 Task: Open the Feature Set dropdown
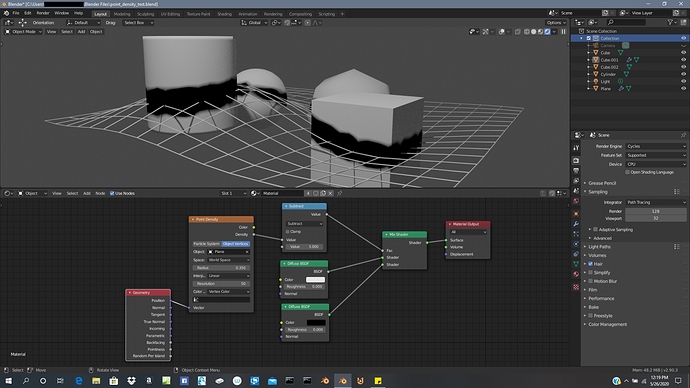(656, 155)
